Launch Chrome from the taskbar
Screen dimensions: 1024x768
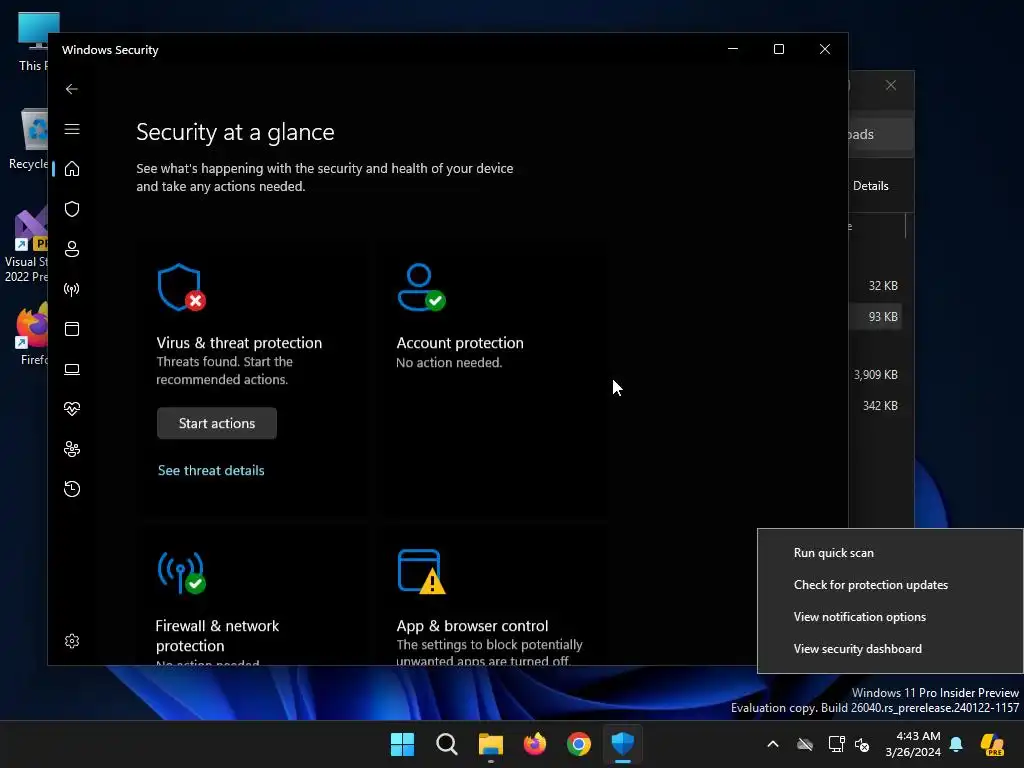pos(579,744)
